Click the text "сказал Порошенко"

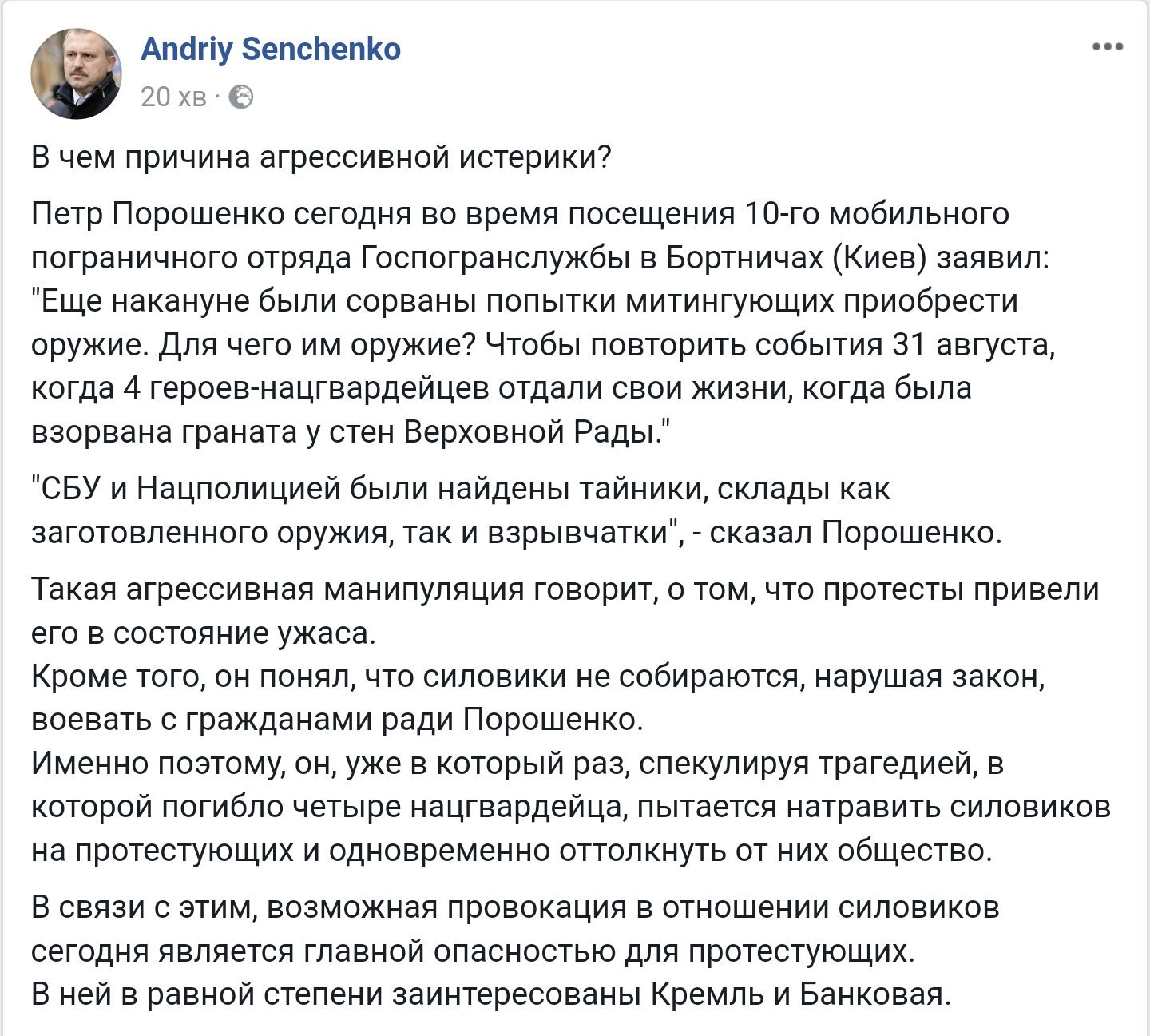(x=855, y=532)
